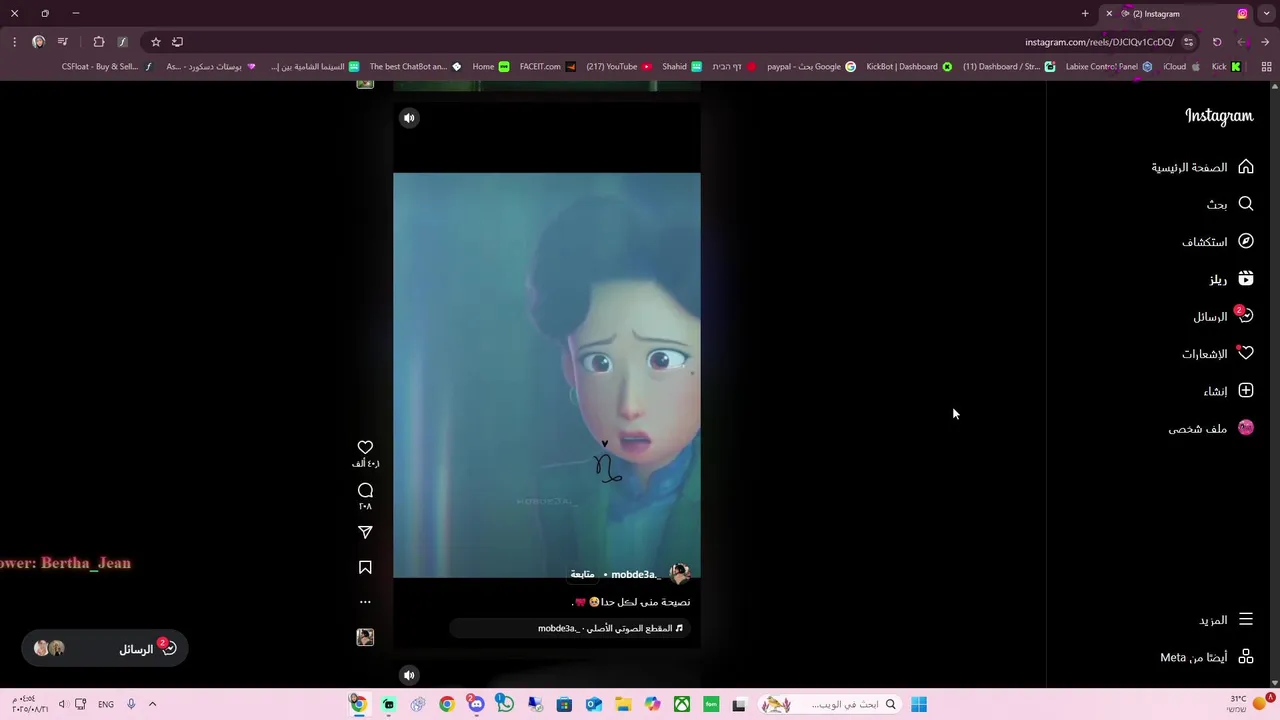Open tab search dropdown arrow
Viewport: 1280px width, 720px height.
(1266, 14)
